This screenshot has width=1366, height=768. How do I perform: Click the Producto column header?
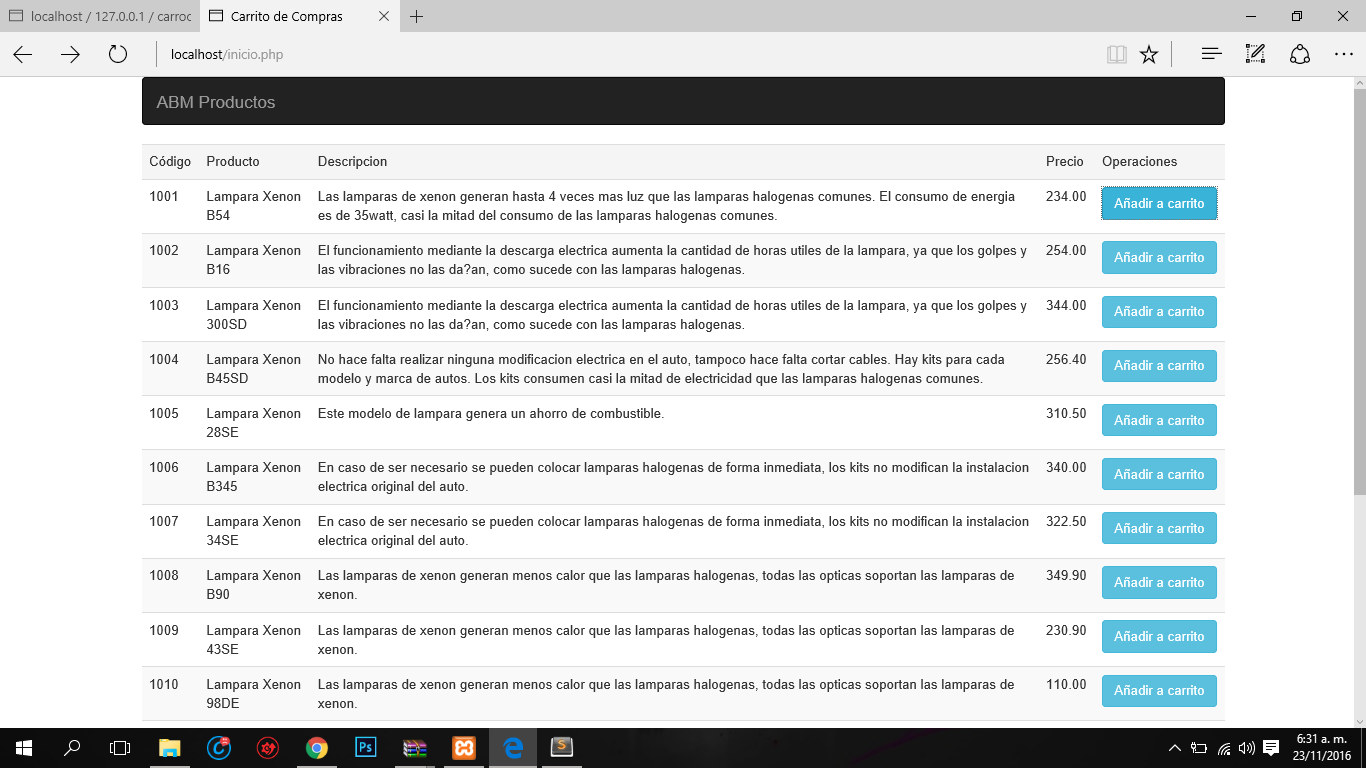click(232, 161)
